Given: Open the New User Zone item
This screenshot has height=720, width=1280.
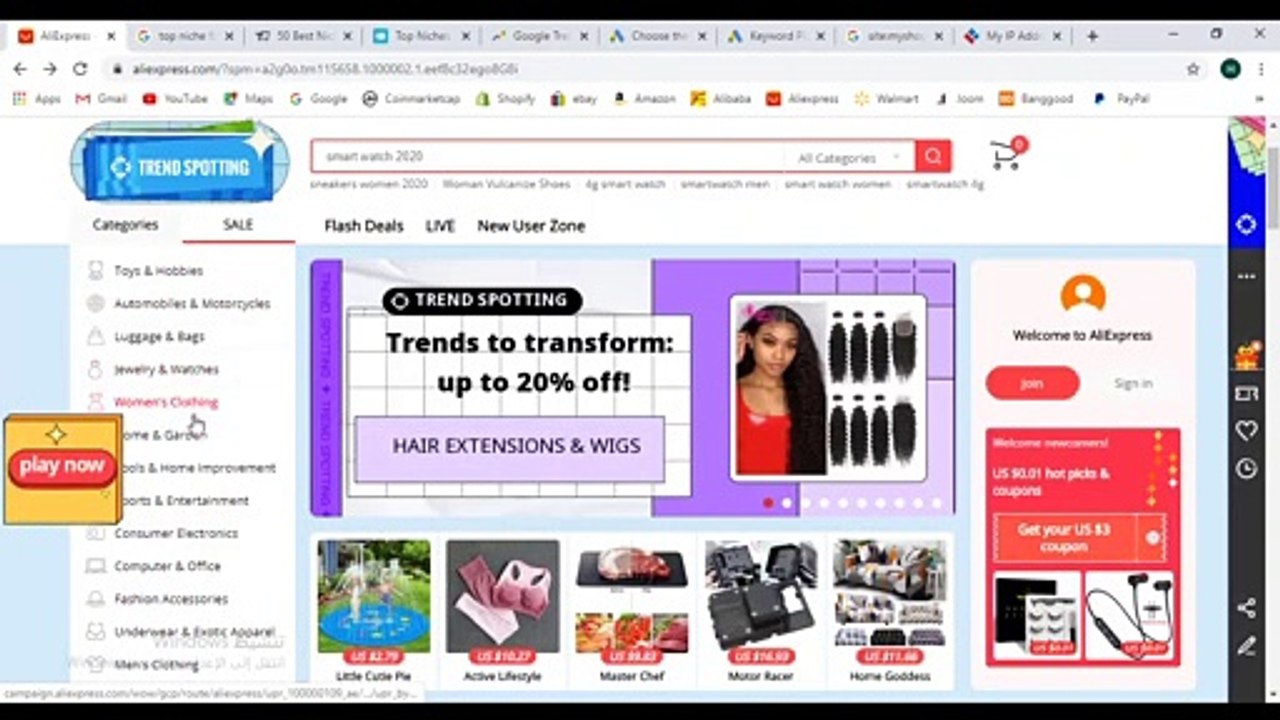Looking at the screenshot, I should (531, 226).
